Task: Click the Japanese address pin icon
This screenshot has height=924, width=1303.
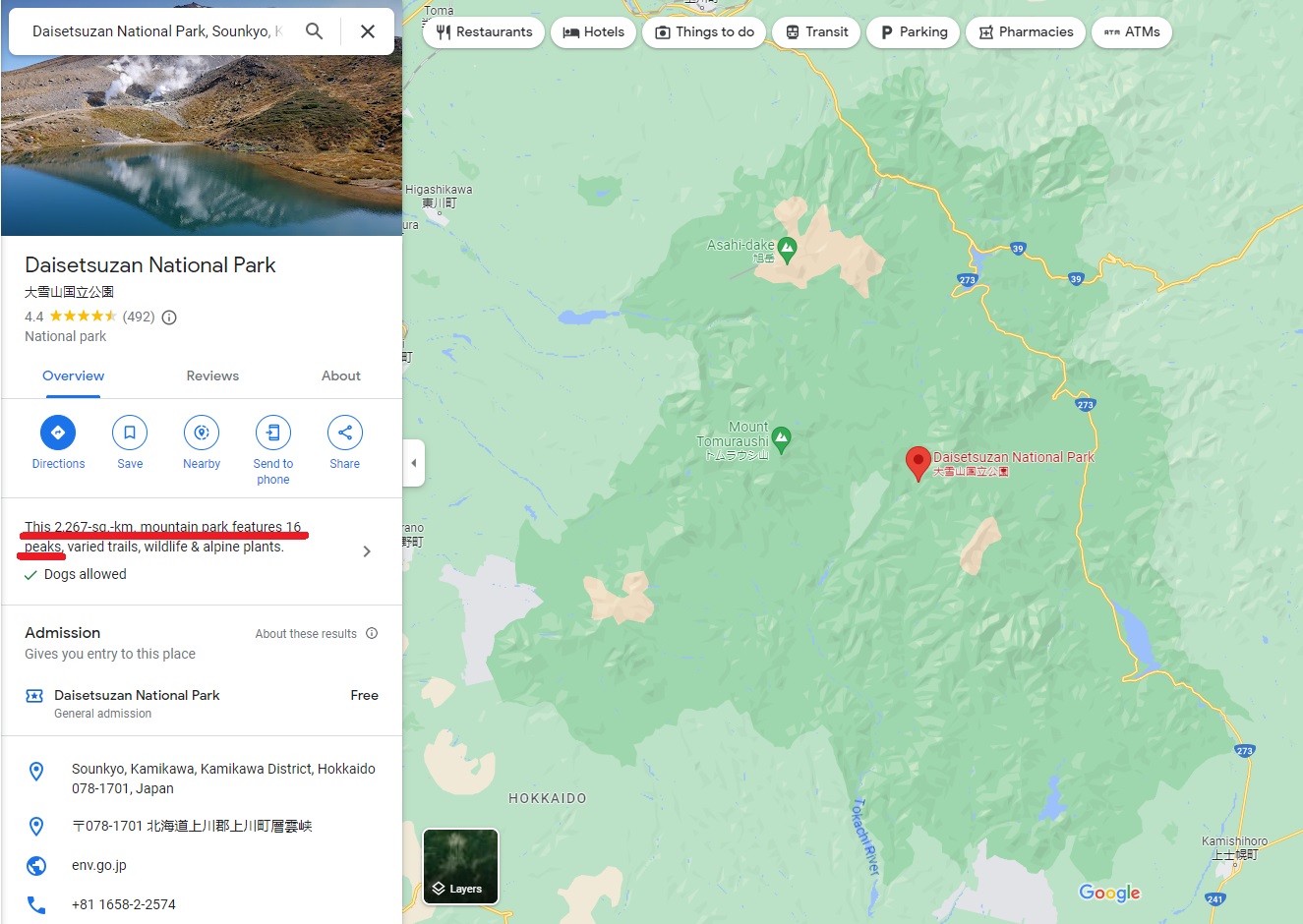Action: pyautogui.click(x=36, y=826)
